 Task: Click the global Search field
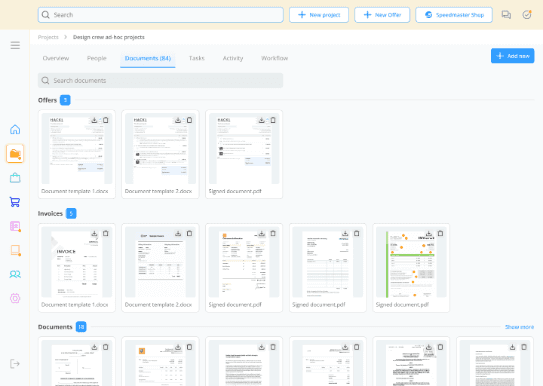click(x=161, y=15)
